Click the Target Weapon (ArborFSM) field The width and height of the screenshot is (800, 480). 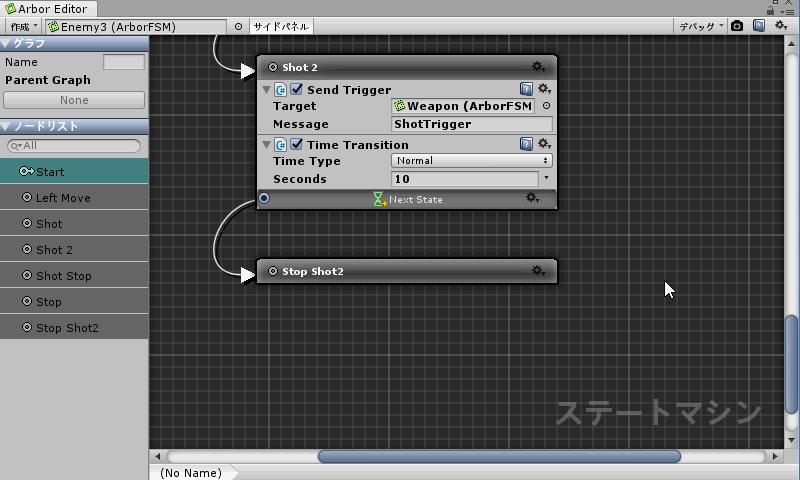pyautogui.click(x=463, y=106)
